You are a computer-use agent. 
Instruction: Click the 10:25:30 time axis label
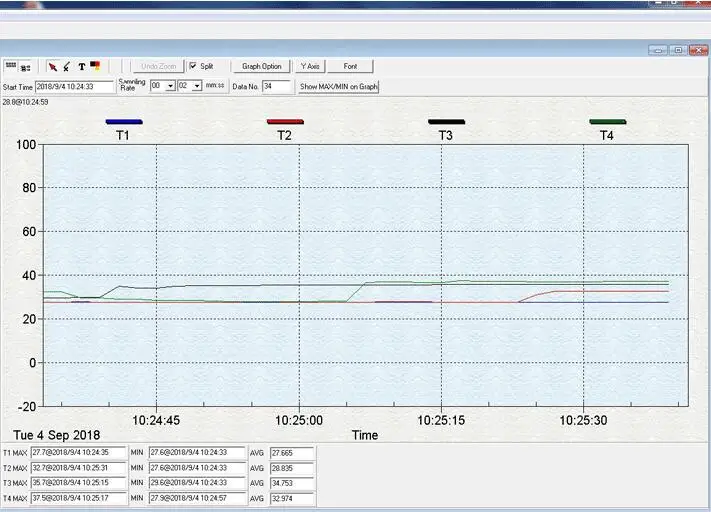click(x=583, y=420)
